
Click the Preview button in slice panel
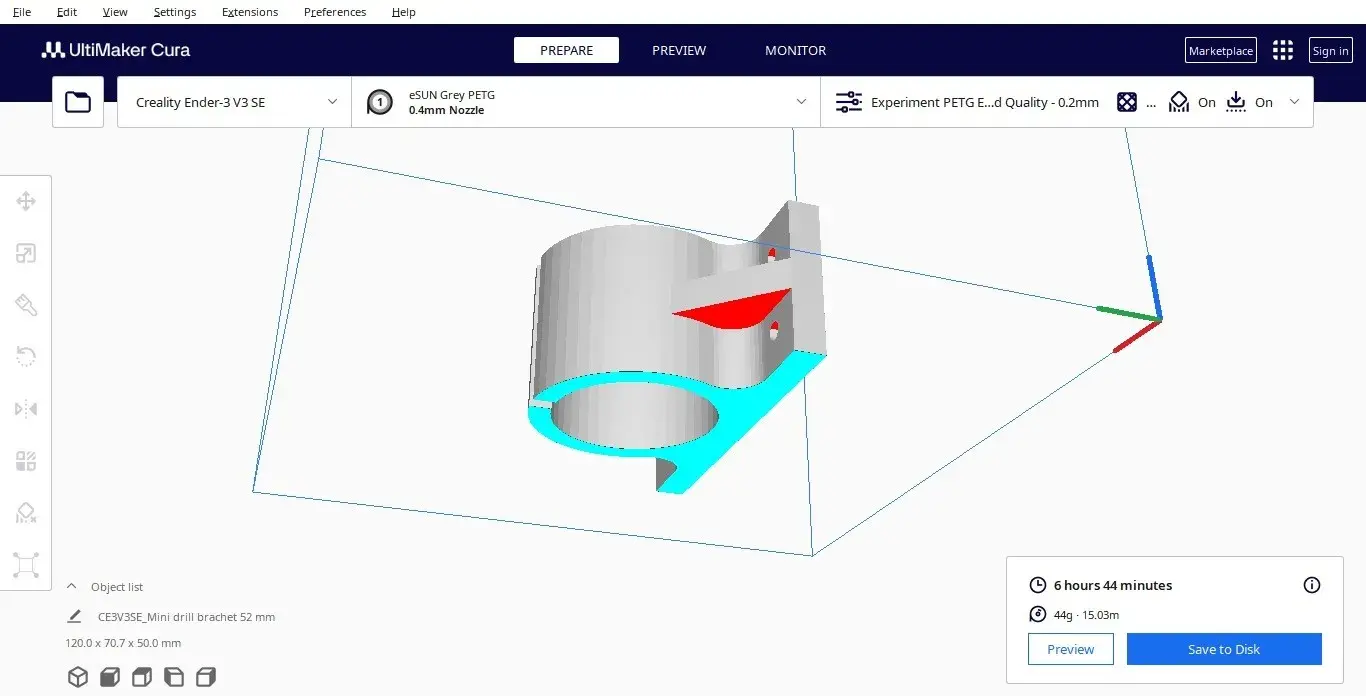click(x=1071, y=649)
